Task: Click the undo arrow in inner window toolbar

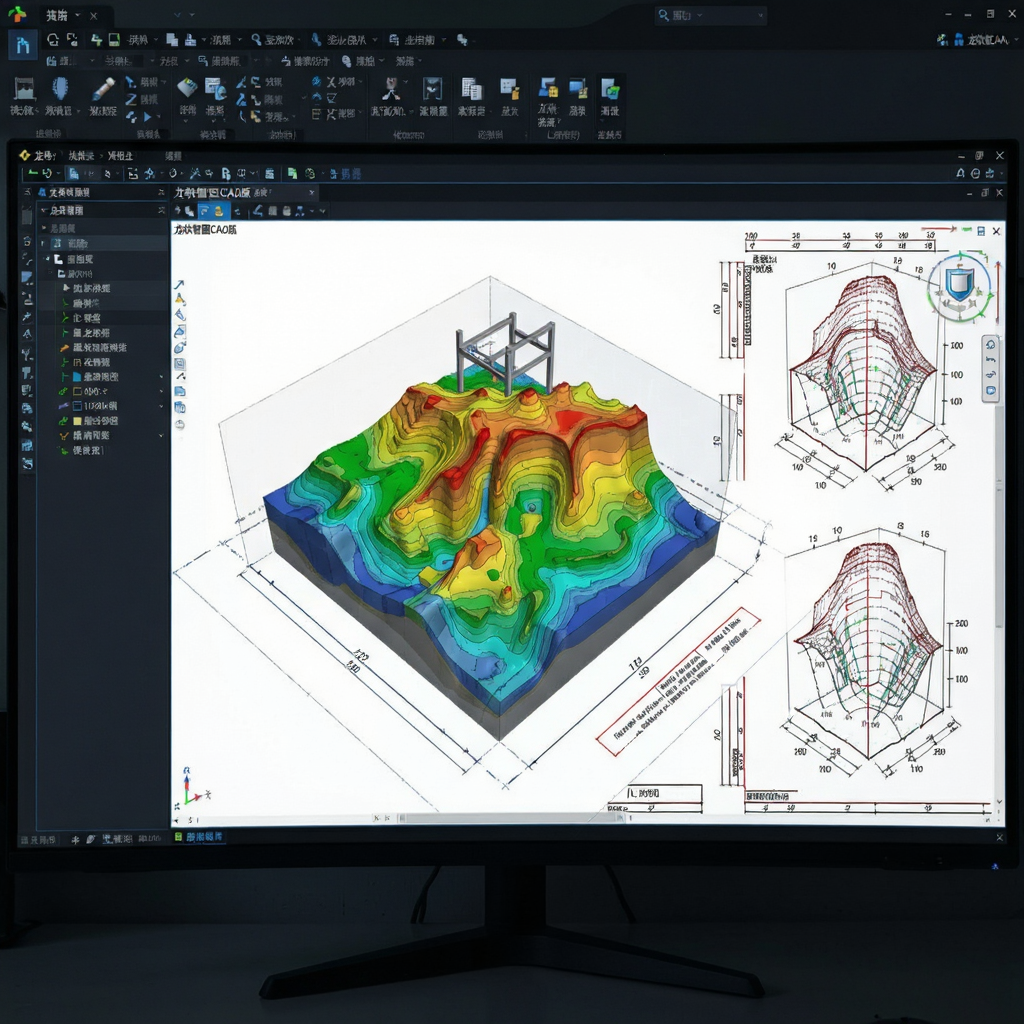Action: [47, 174]
